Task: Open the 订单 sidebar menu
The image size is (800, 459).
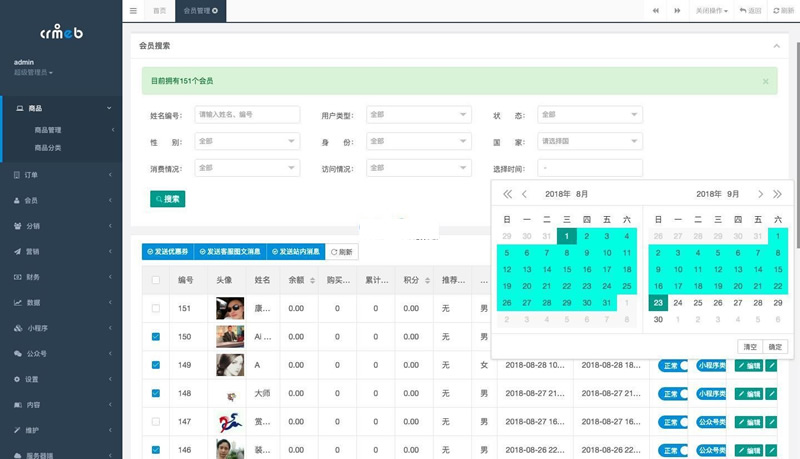Action: click(x=60, y=174)
